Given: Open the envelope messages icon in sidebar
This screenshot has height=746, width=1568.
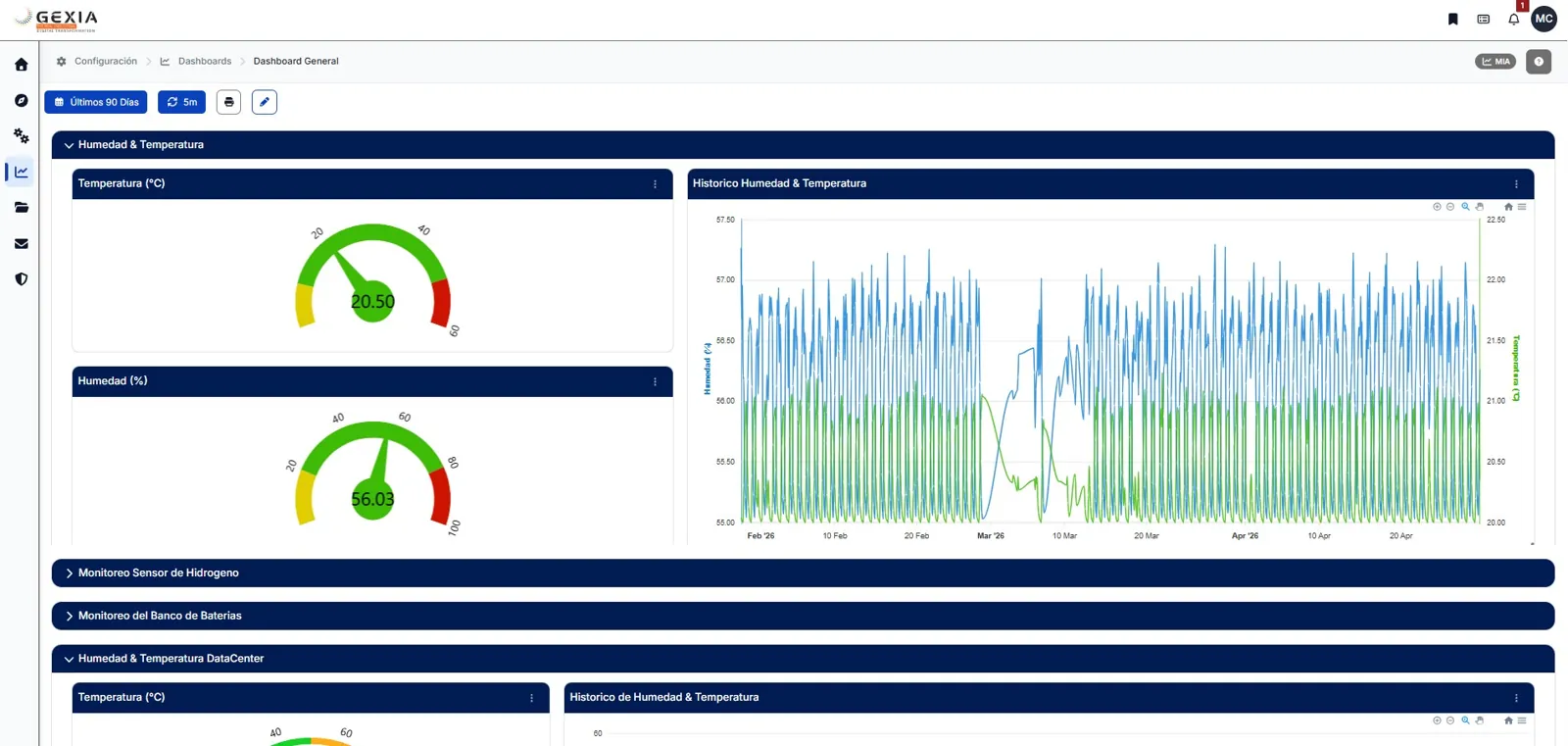Looking at the screenshot, I should pyautogui.click(x=21, y=243).
